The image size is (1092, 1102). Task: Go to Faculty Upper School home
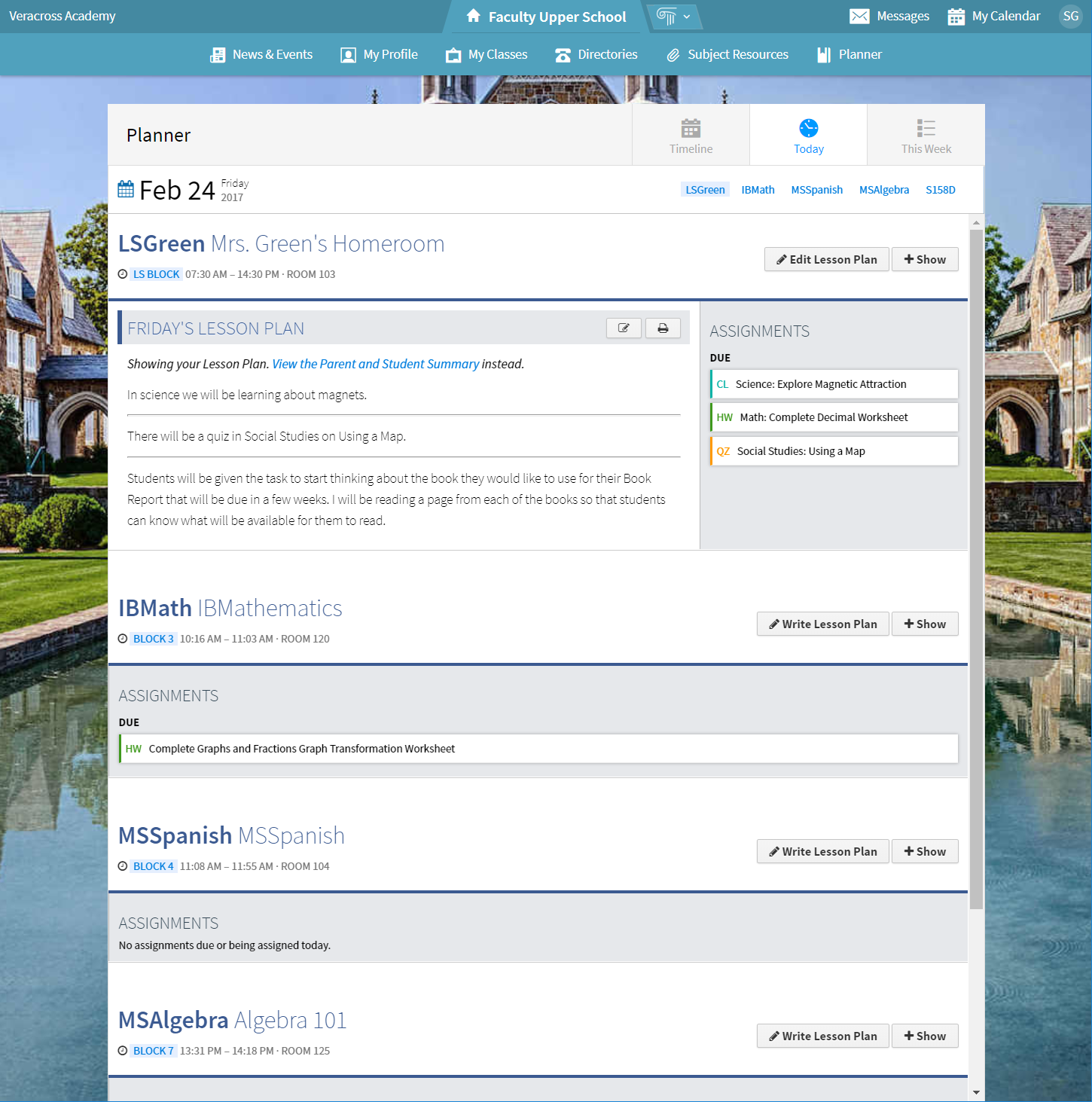click(x=546, y=17)
